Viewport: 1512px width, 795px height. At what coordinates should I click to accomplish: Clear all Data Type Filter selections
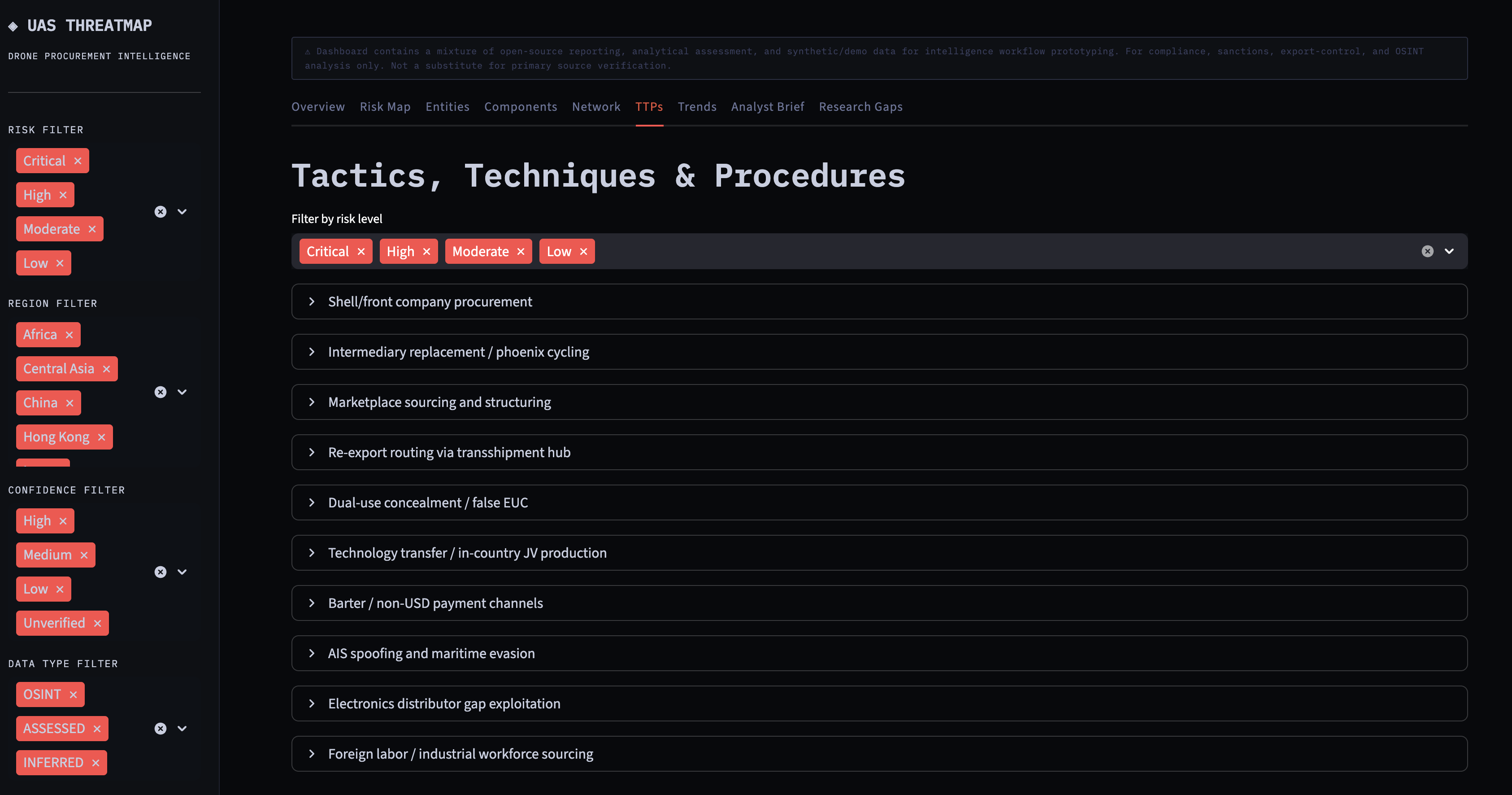[x=160, y=729]
